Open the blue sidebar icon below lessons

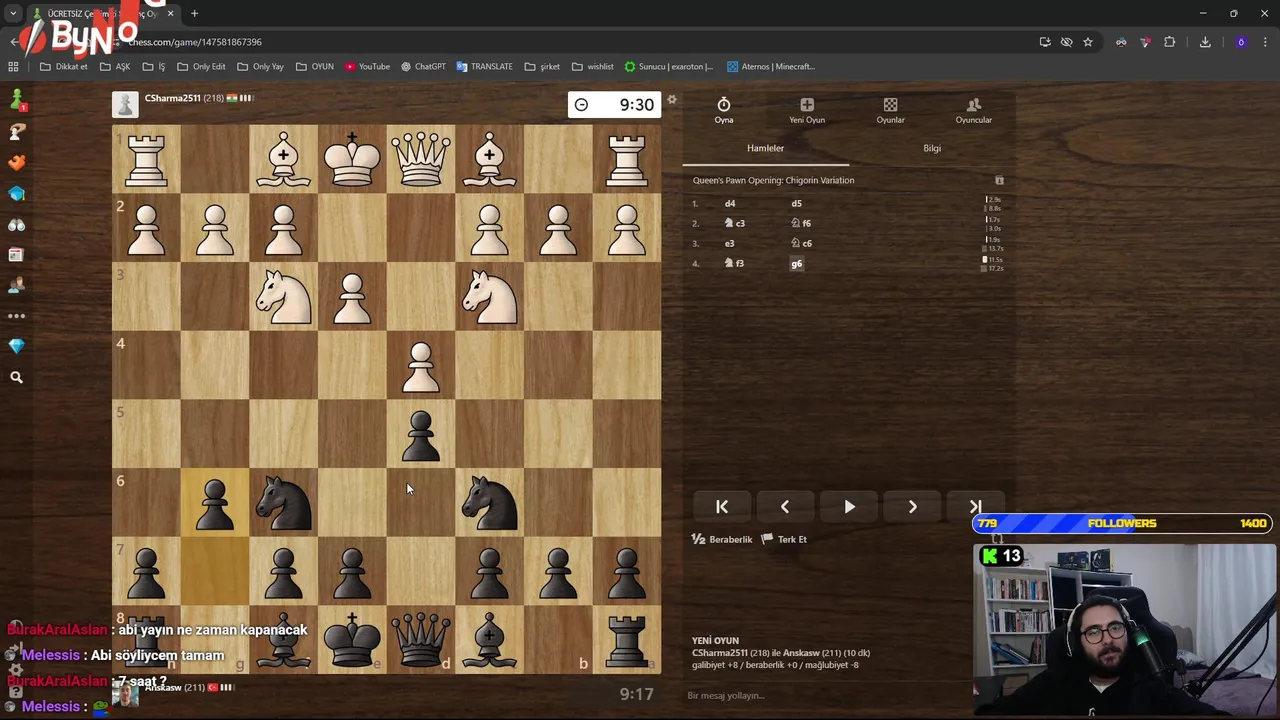pos(16,194)
